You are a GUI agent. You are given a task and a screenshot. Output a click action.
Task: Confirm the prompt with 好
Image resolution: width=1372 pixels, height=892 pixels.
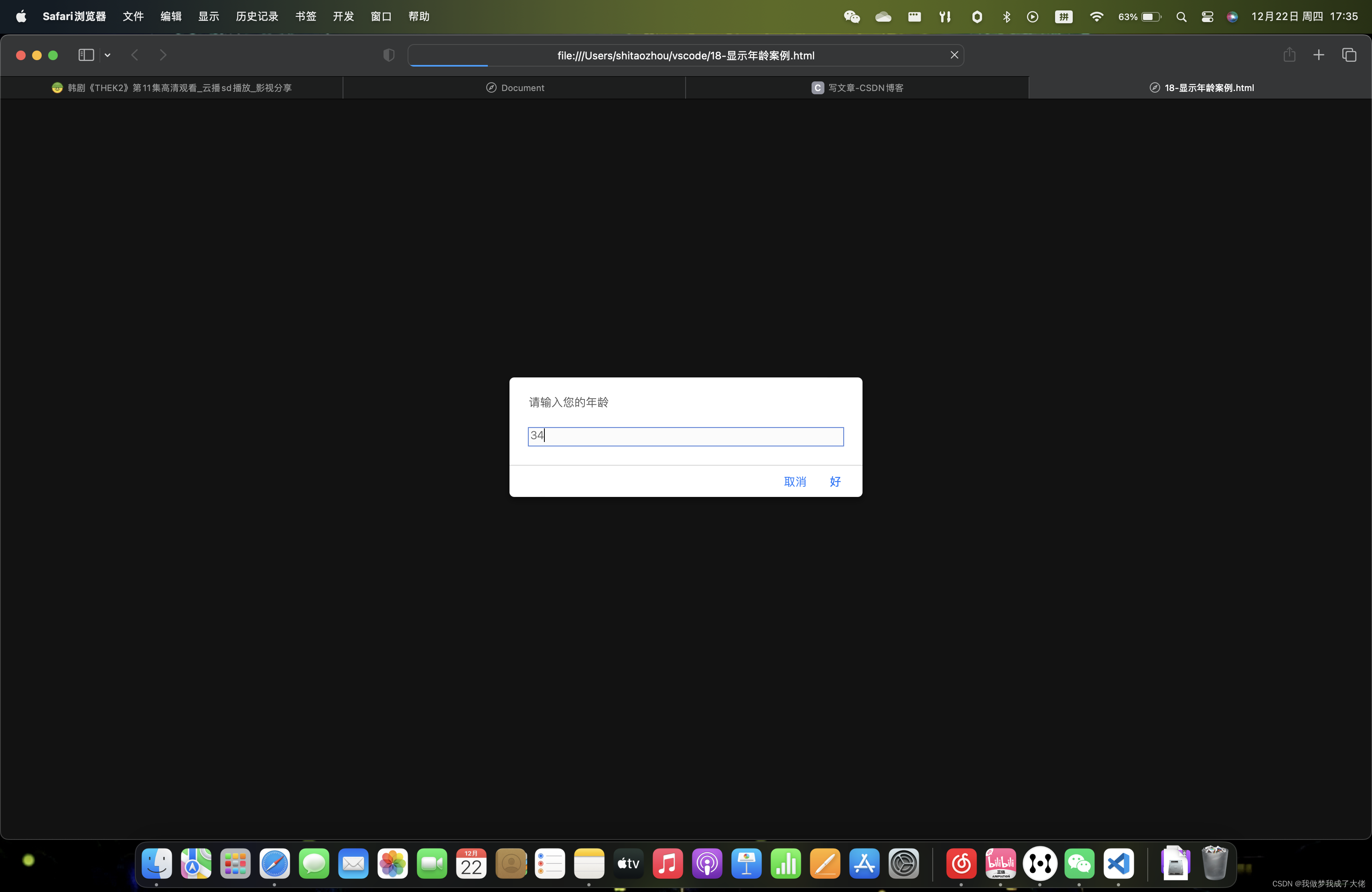click(x=835, y=482)
